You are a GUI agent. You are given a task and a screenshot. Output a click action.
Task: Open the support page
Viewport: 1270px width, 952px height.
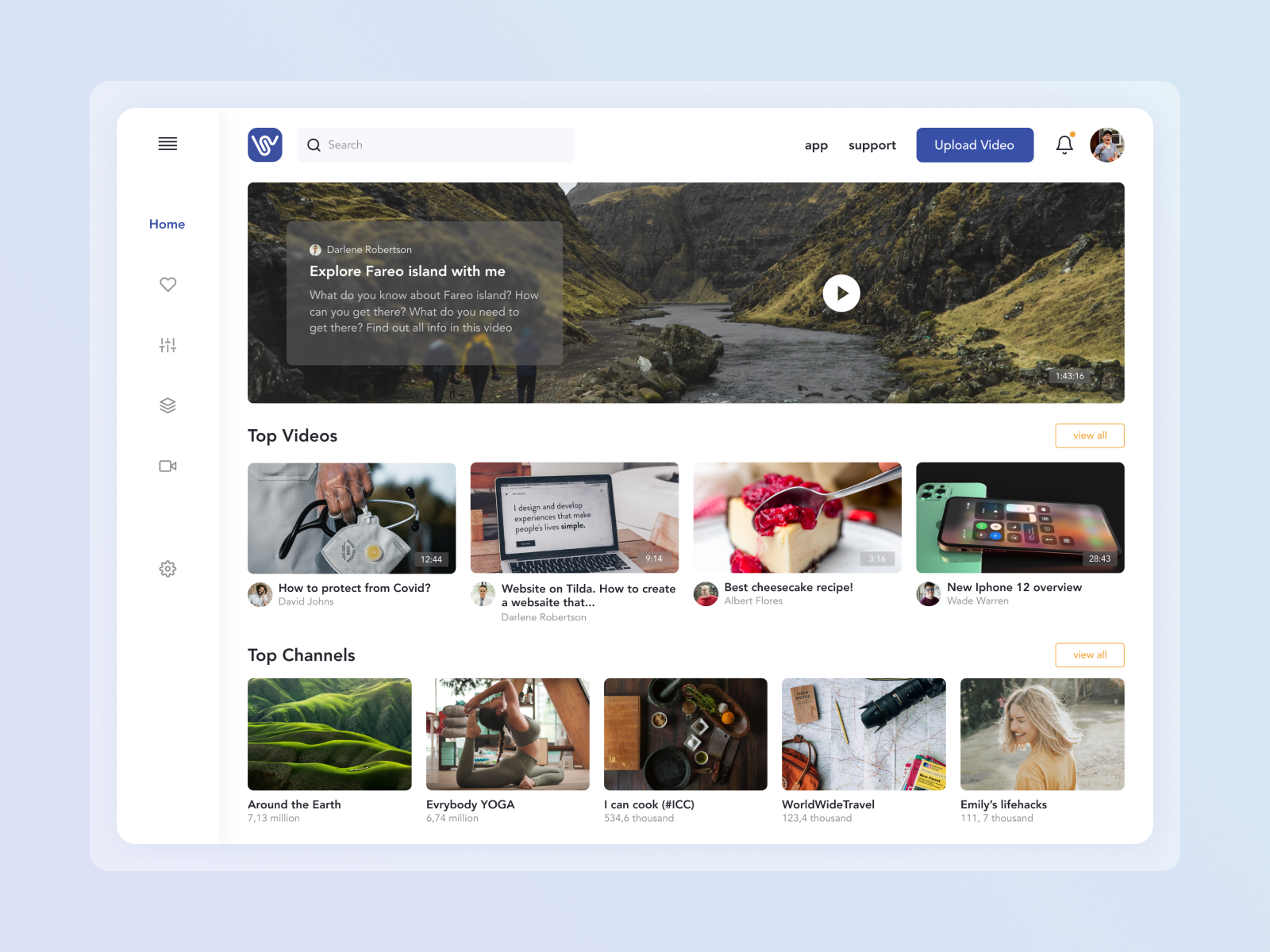(x=872, y=145)
